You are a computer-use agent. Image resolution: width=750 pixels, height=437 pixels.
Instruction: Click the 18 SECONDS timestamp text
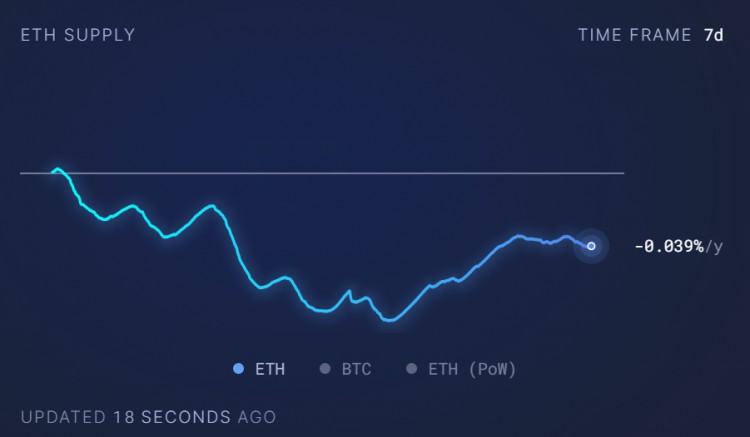click(x=170, y=416)
